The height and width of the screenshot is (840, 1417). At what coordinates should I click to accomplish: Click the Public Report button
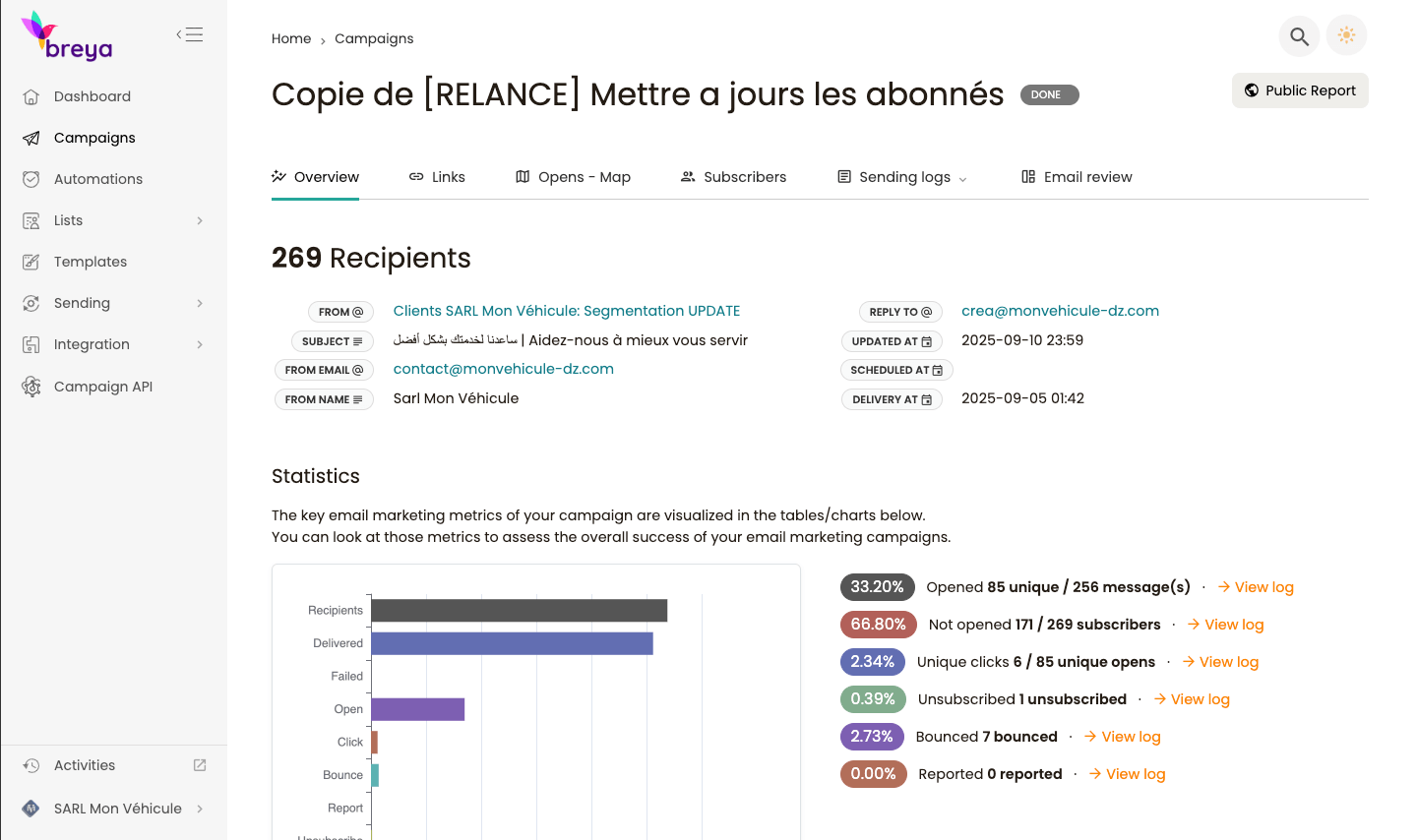pyautogui.click(x=1299, y=90)
